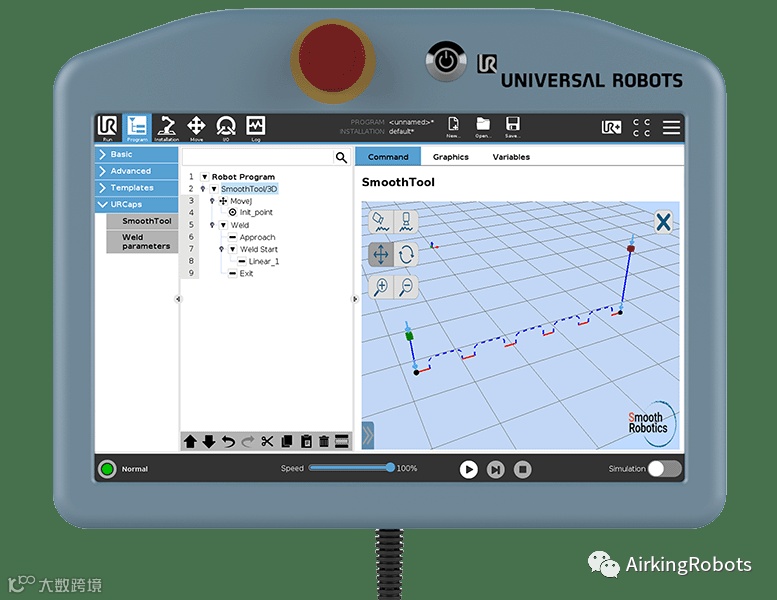Zoom out of the 3D view
777x600 pixels.
pyautogui.click(x=406, y=287)
